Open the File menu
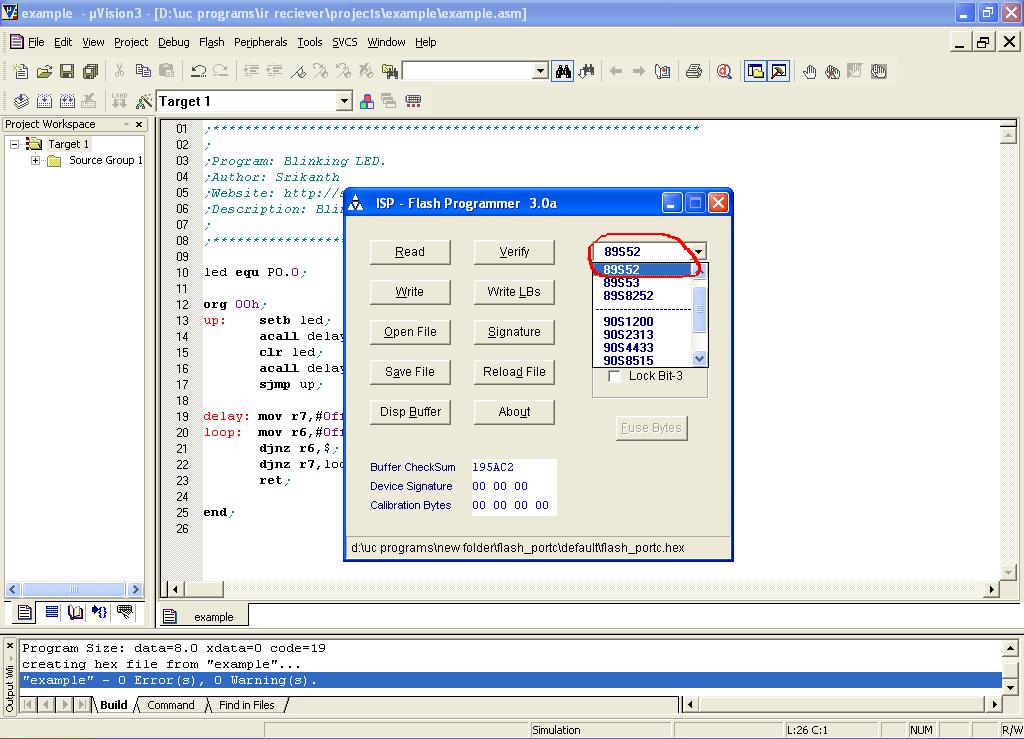Image resolution: width=1024 pixels, height=739 pixels. pos(36,42)
